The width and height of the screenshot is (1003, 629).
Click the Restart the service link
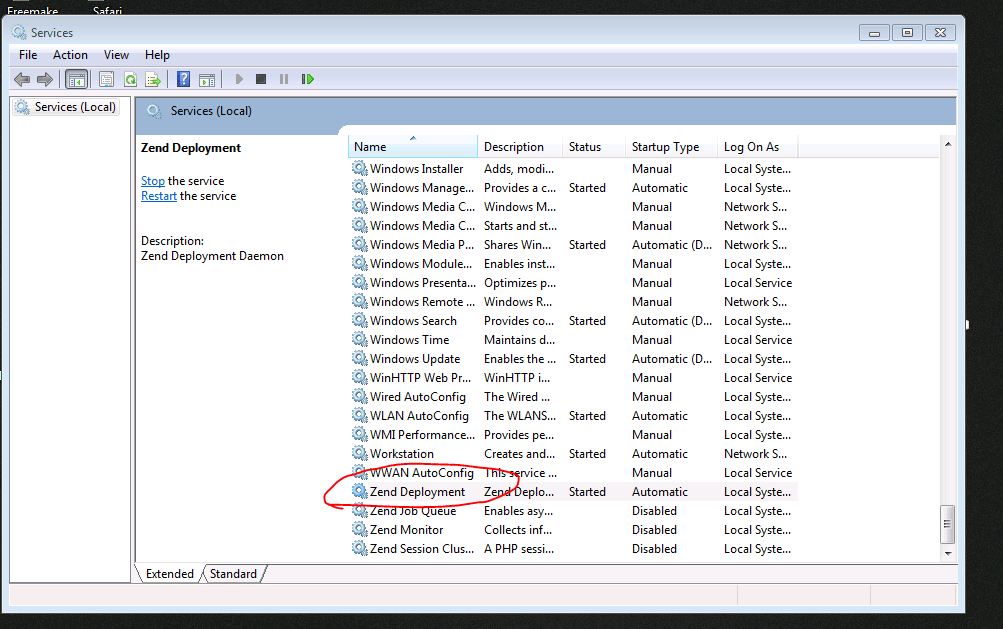coord(158,196)
